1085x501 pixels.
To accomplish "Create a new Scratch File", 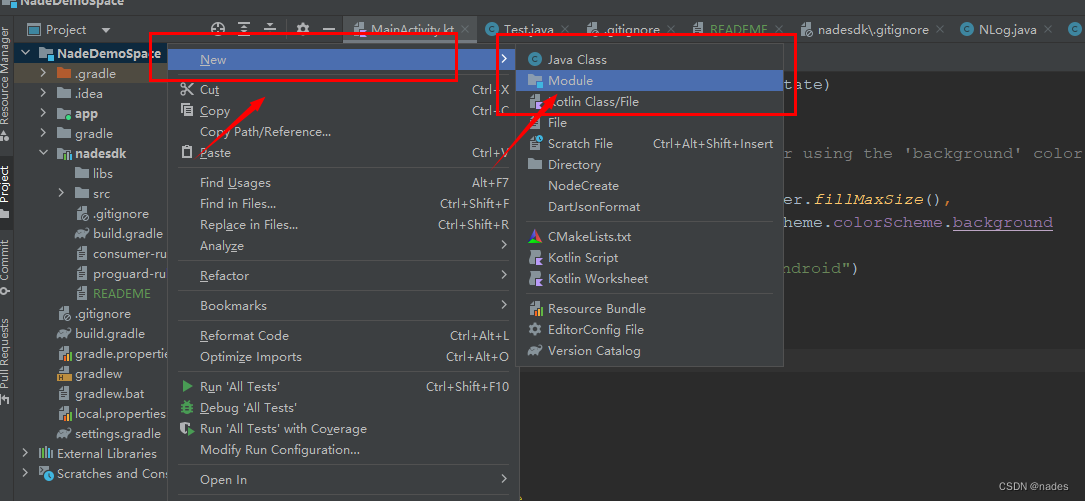I will tap(650, 143).
